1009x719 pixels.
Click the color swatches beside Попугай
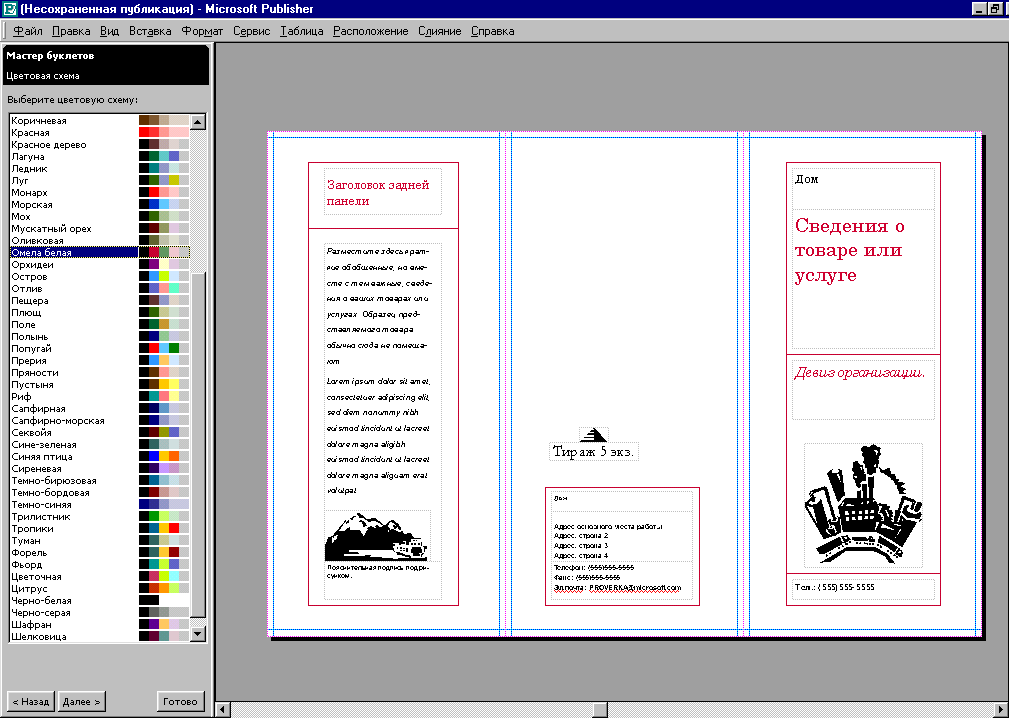click(163, 349)
